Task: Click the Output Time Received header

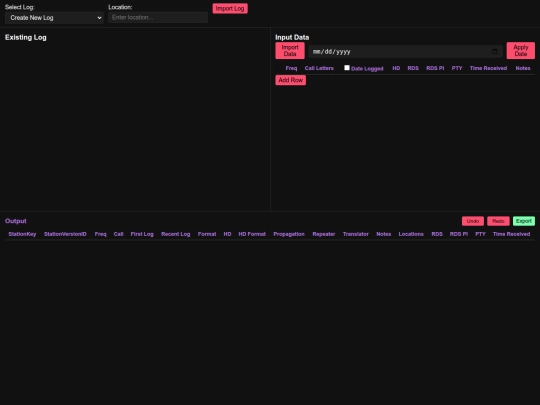Action: click(x=511, y=234)
